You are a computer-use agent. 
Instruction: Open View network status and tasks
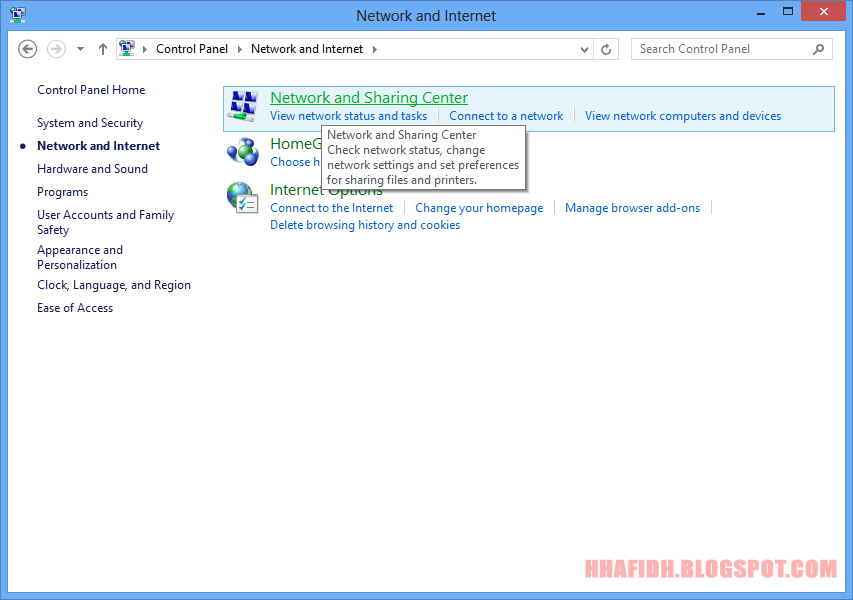click(348, 115)
